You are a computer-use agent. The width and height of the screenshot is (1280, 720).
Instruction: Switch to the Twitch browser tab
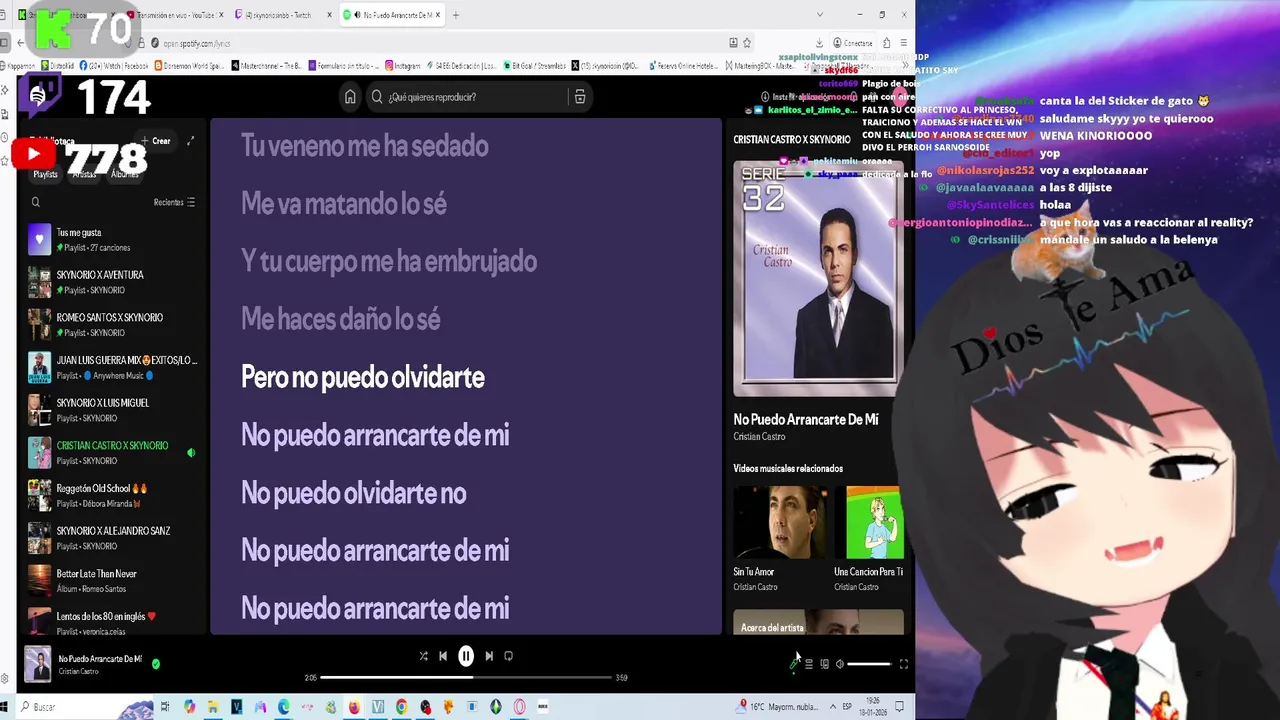point(283,15)
